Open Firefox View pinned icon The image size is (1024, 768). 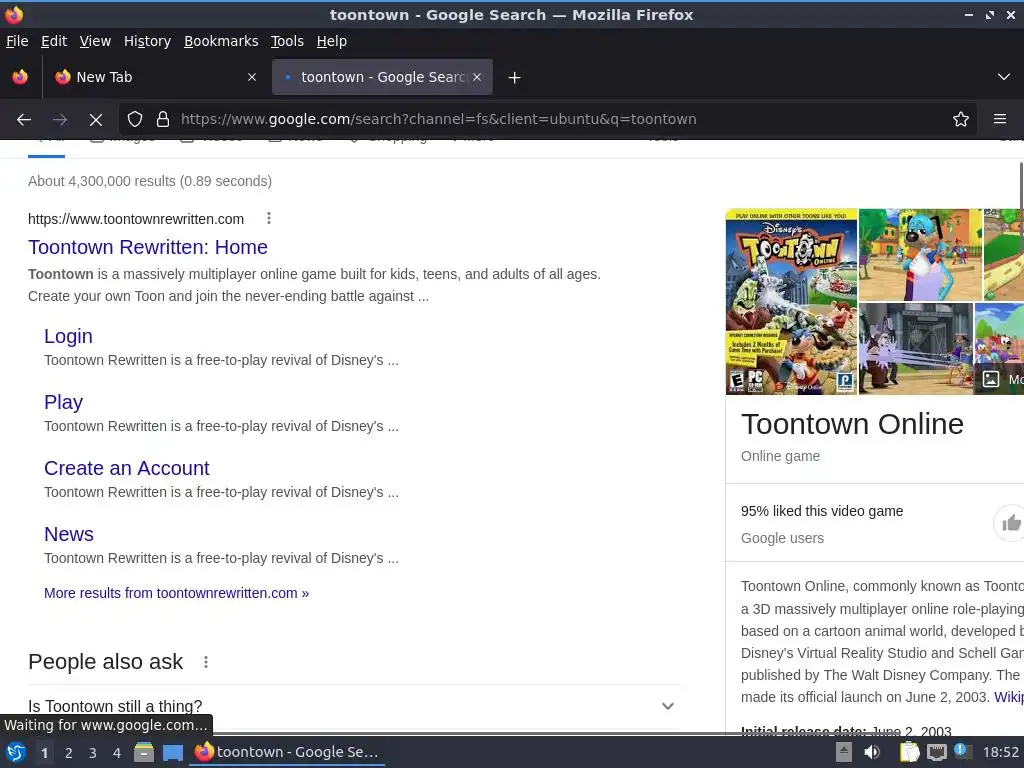[20, 77]
